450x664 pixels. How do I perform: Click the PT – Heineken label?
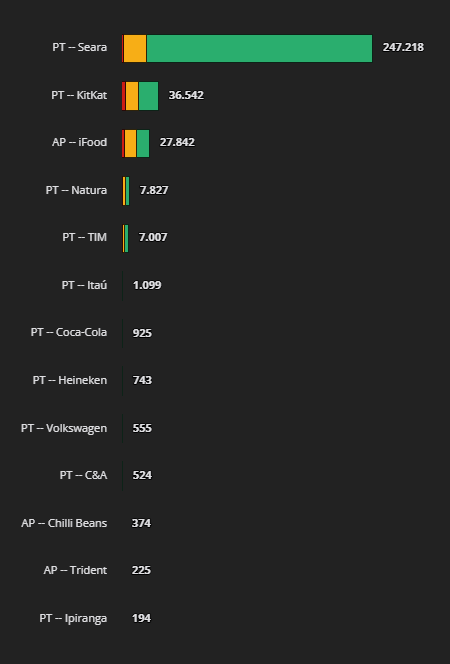70,380
